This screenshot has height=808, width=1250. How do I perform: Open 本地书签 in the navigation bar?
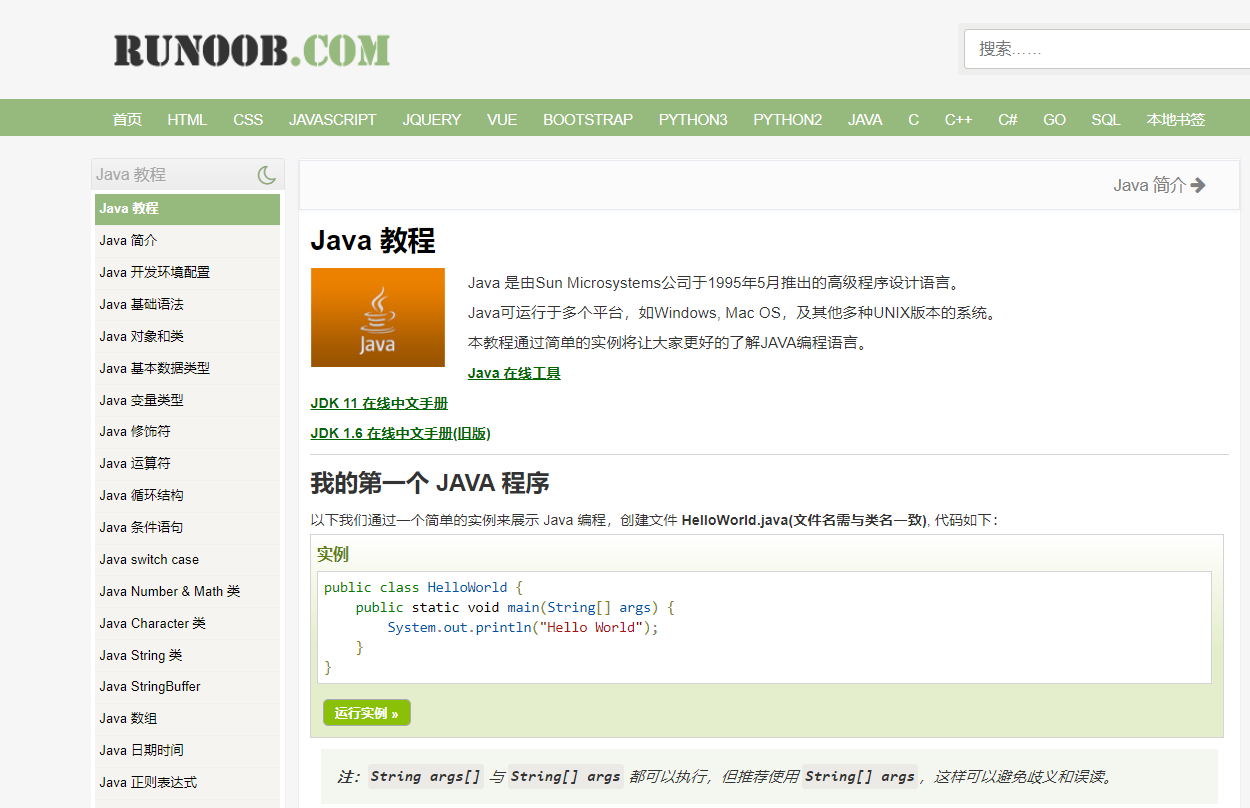(x=1176, y=119)
